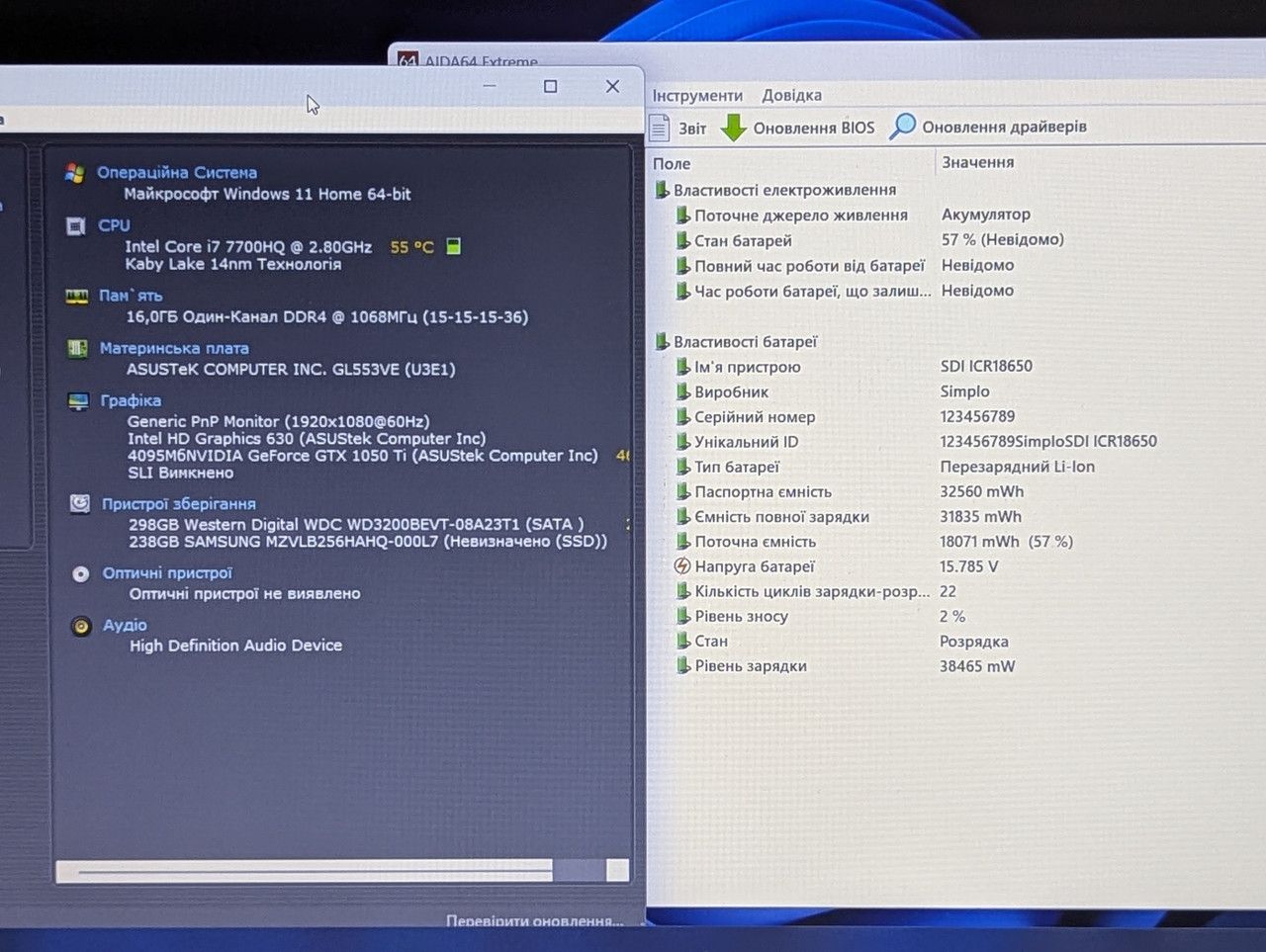The height and width of the screenshot is (952, 1266).
Task: Click the horizontal scrollbar in Speccy panel
Action: 342,870
